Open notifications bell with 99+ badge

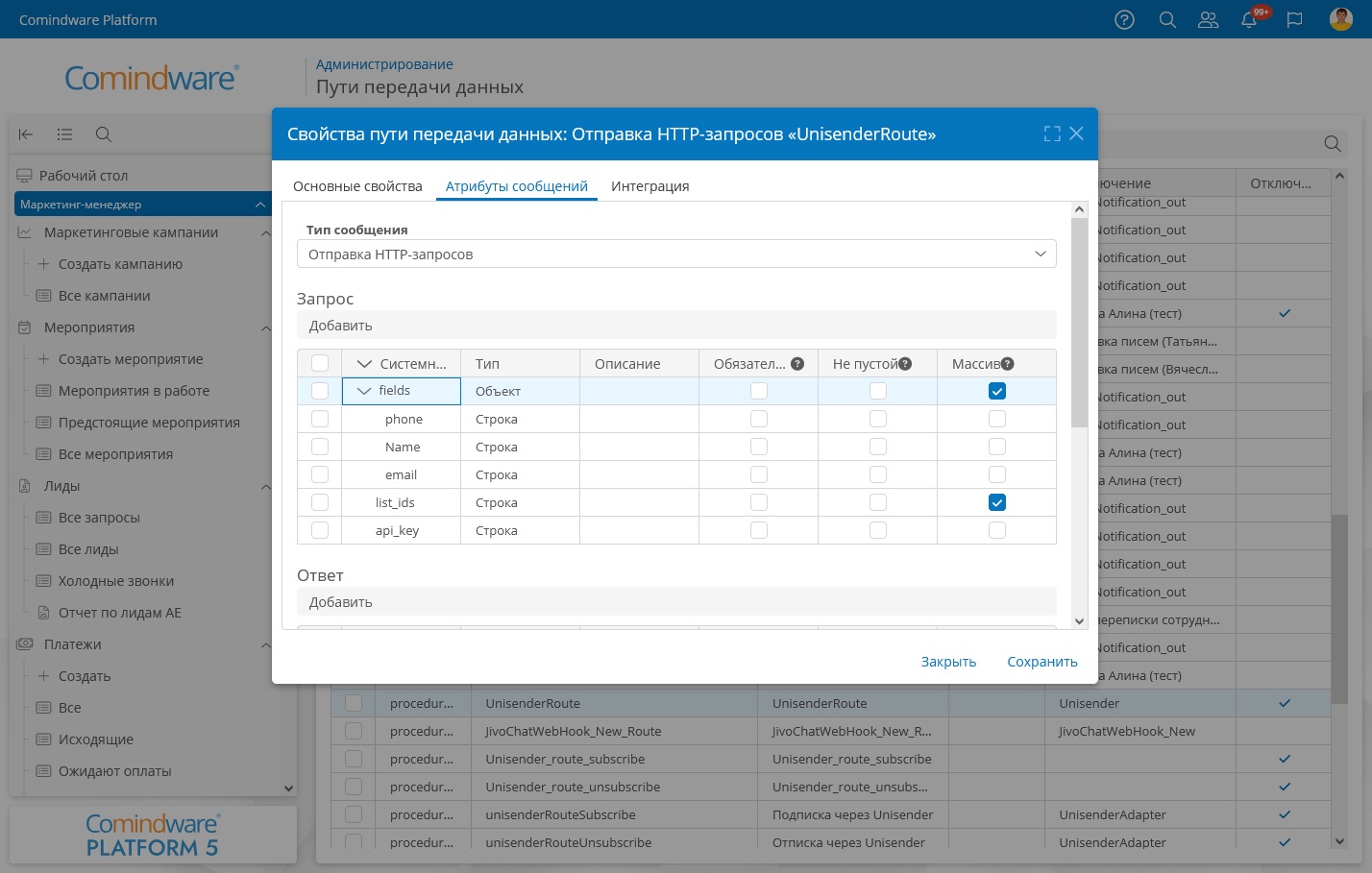coord(1249,20)
